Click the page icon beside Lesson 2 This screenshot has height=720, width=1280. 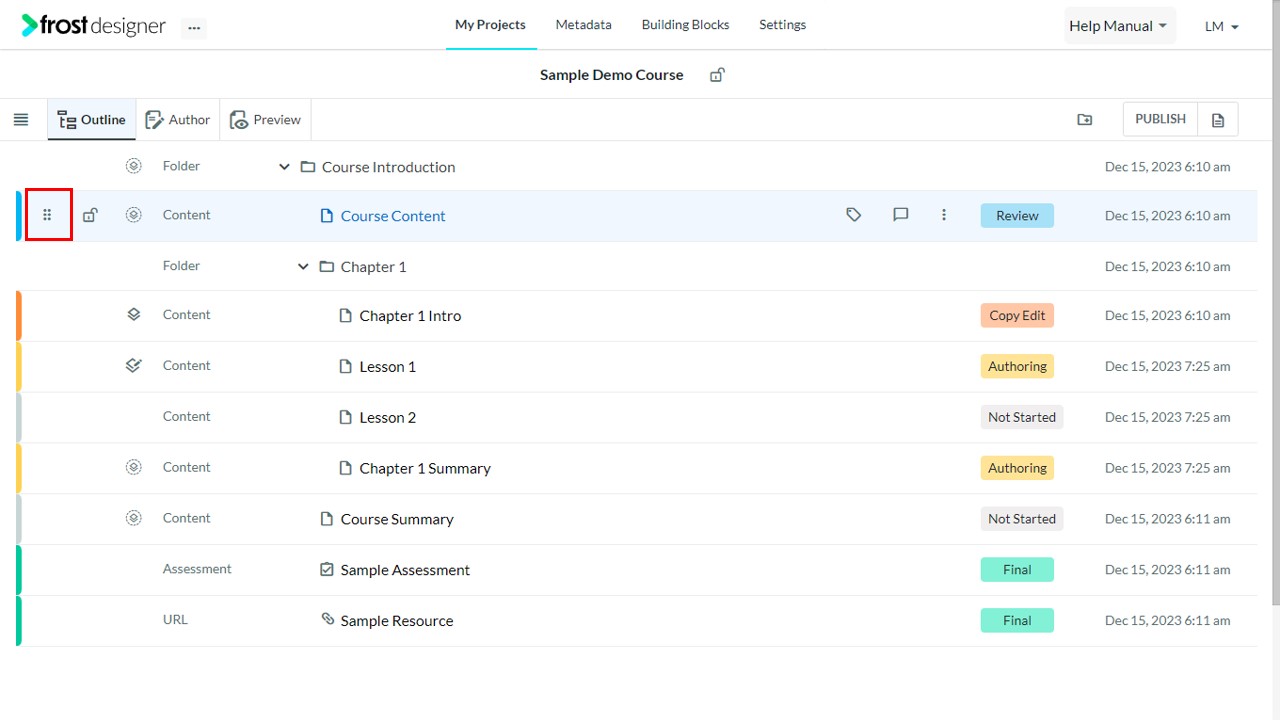coord(346,418)
